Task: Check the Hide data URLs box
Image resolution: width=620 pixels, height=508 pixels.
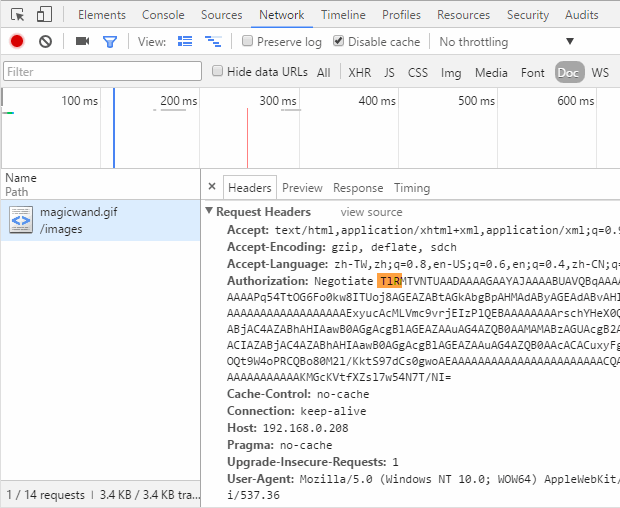Action: tap(218, 72)
